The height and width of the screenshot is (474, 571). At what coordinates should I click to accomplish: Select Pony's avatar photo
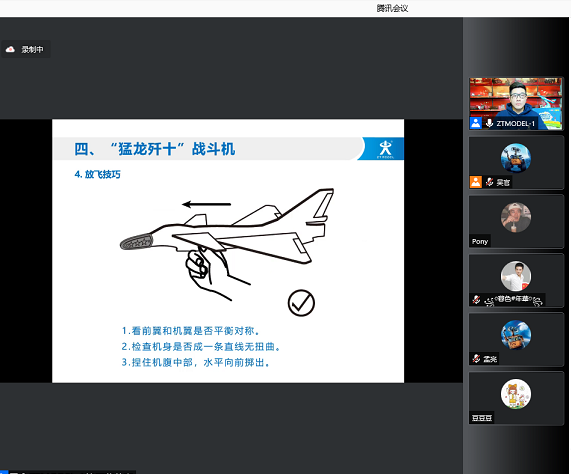[516, 217]
